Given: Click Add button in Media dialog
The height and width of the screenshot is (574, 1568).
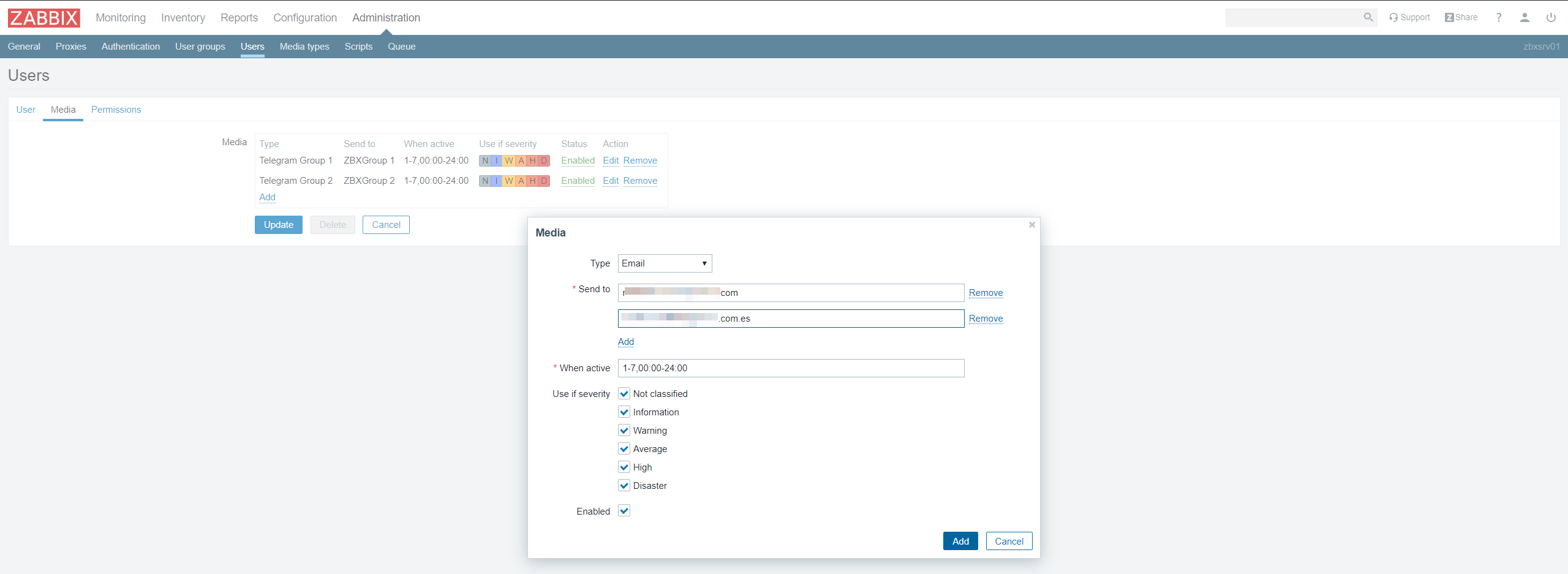Looking at the screenshot, I should (960, 542).
